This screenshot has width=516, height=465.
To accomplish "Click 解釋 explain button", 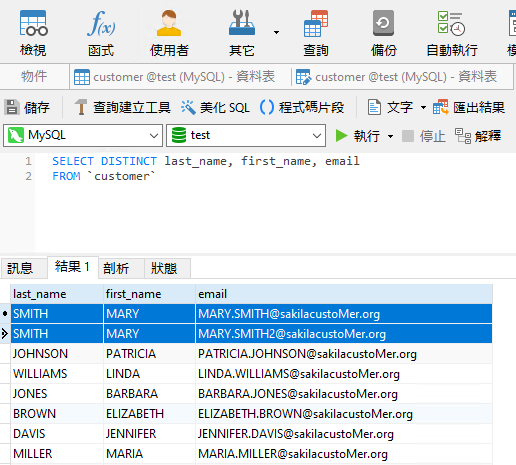I will 478,136.
